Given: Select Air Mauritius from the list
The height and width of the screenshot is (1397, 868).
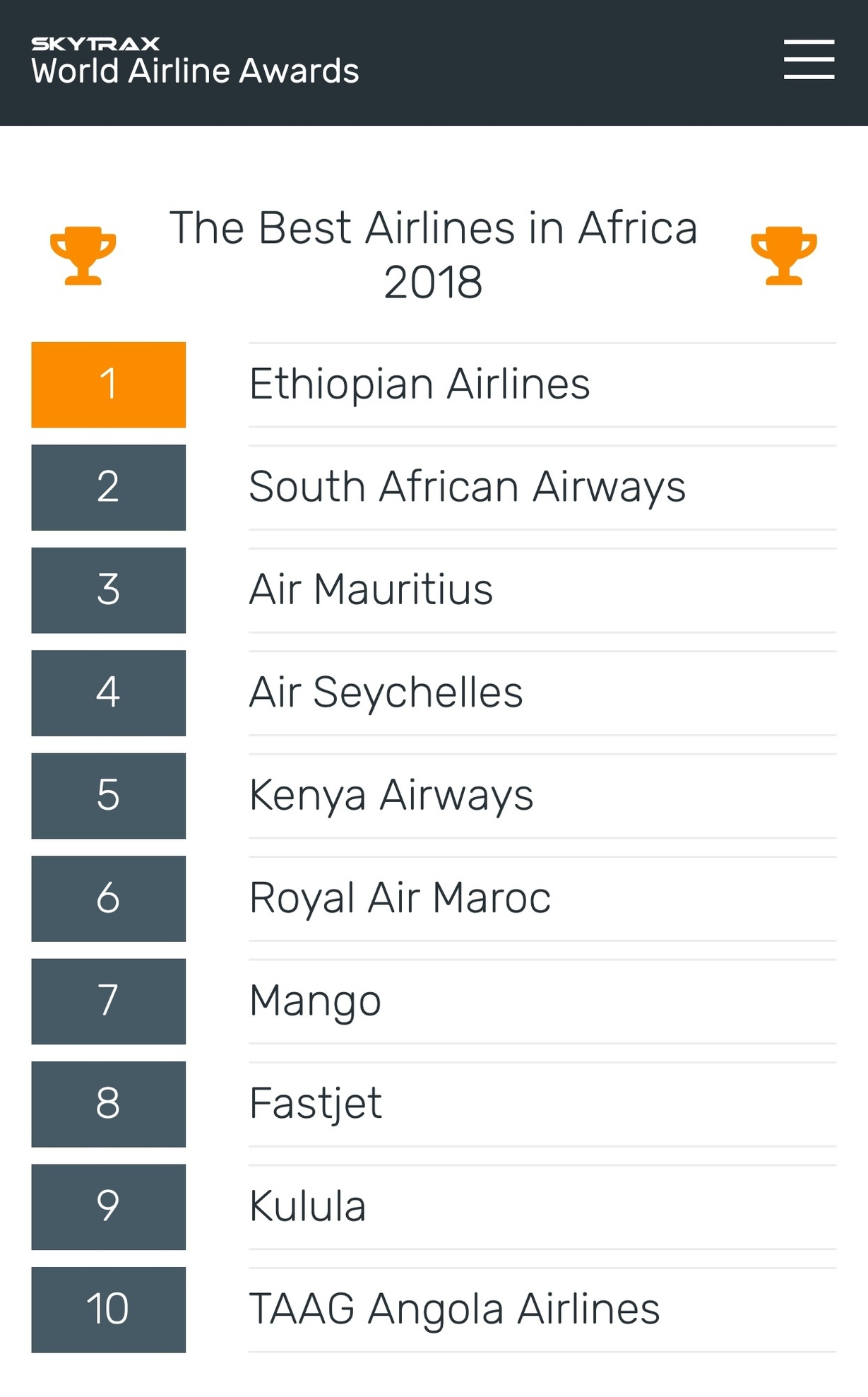Looking at the screenshot, I should coord(371,590).
